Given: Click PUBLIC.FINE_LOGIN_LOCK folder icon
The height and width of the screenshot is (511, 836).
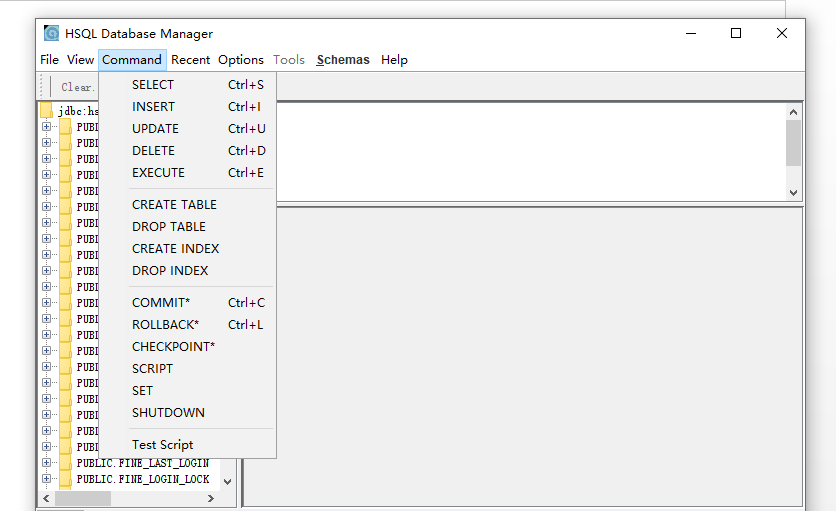Looking at the screenshot, I should click(x=66, y=478).
